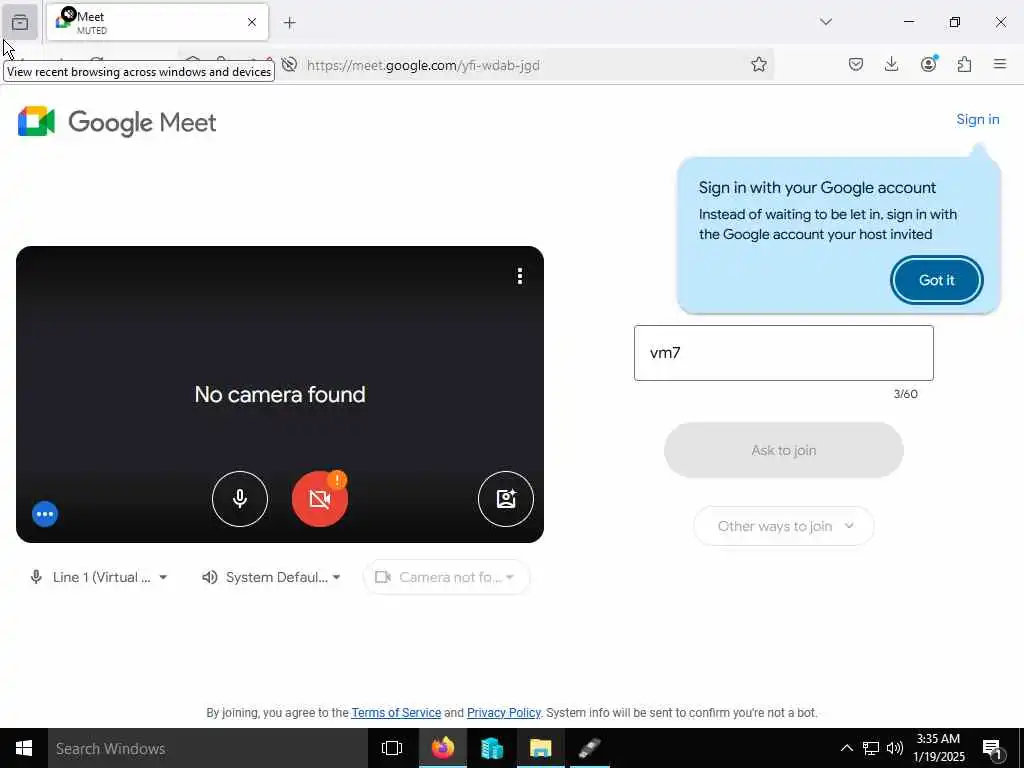Open a new browser tab

pos(290,23)
